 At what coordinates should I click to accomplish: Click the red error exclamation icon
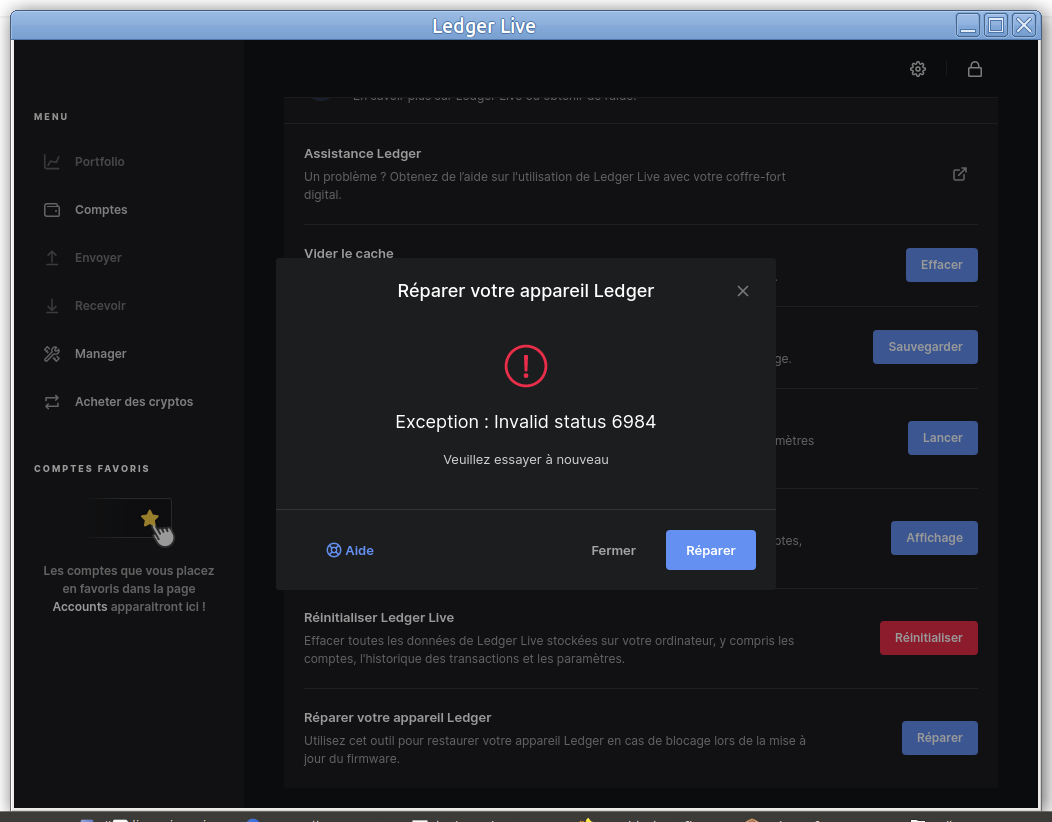(526, 366)
